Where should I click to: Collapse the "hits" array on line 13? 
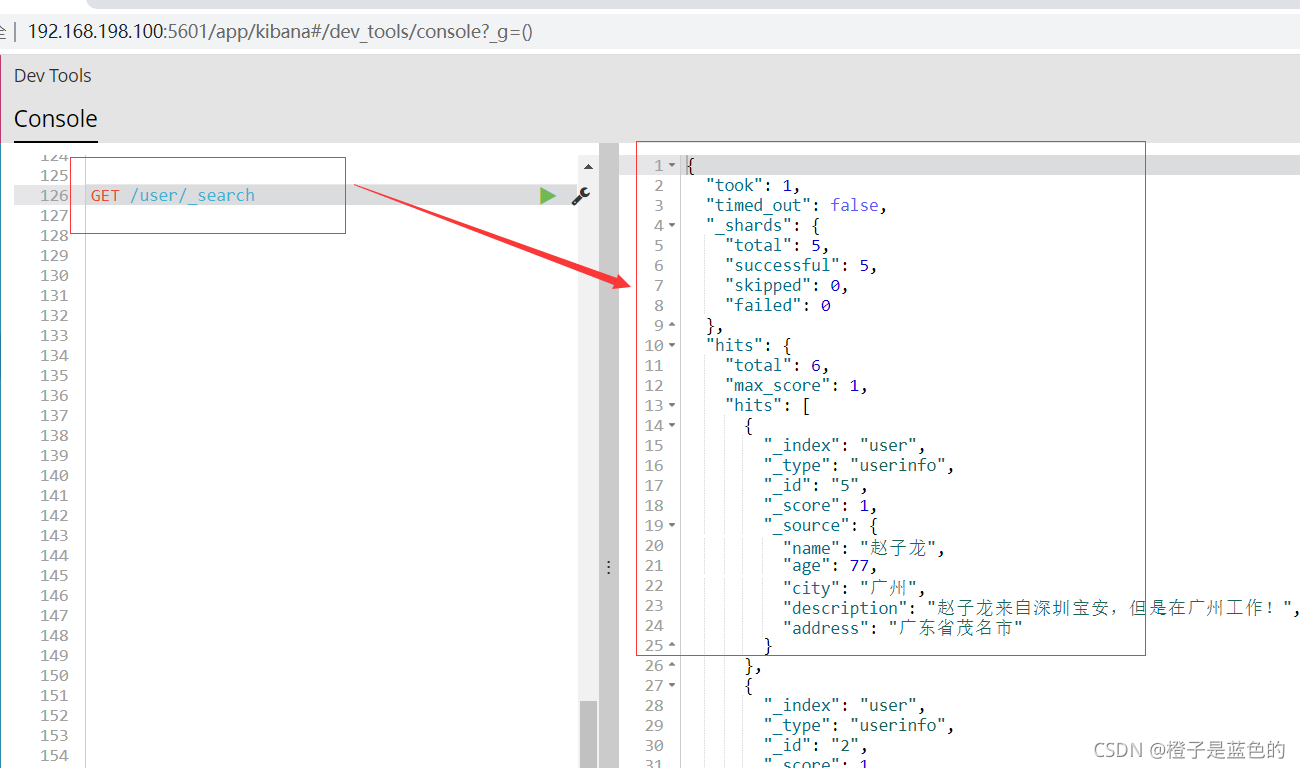click(x=672, y=405)
